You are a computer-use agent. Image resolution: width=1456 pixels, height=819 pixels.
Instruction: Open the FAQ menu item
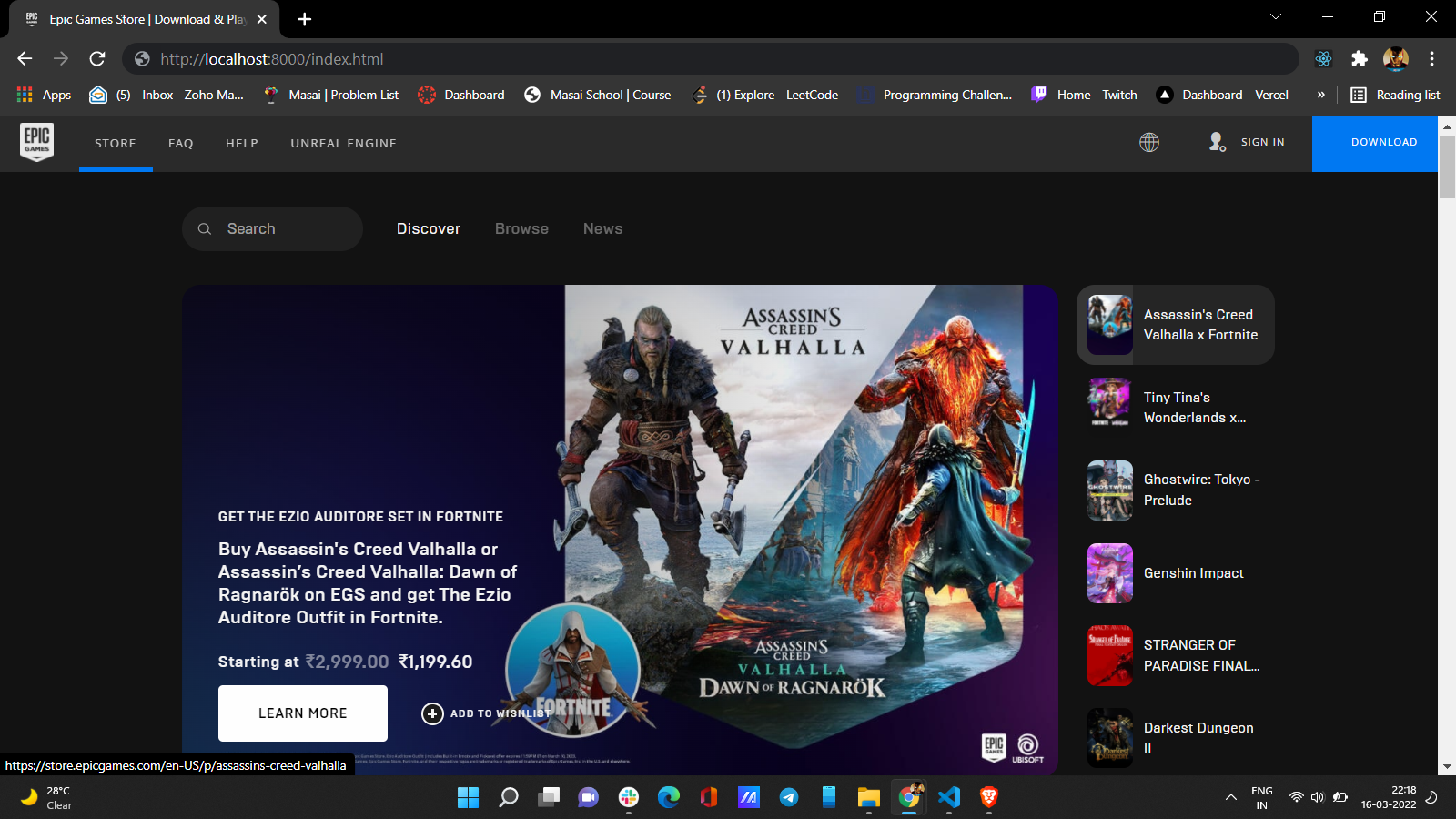click(x=180, y=143)
